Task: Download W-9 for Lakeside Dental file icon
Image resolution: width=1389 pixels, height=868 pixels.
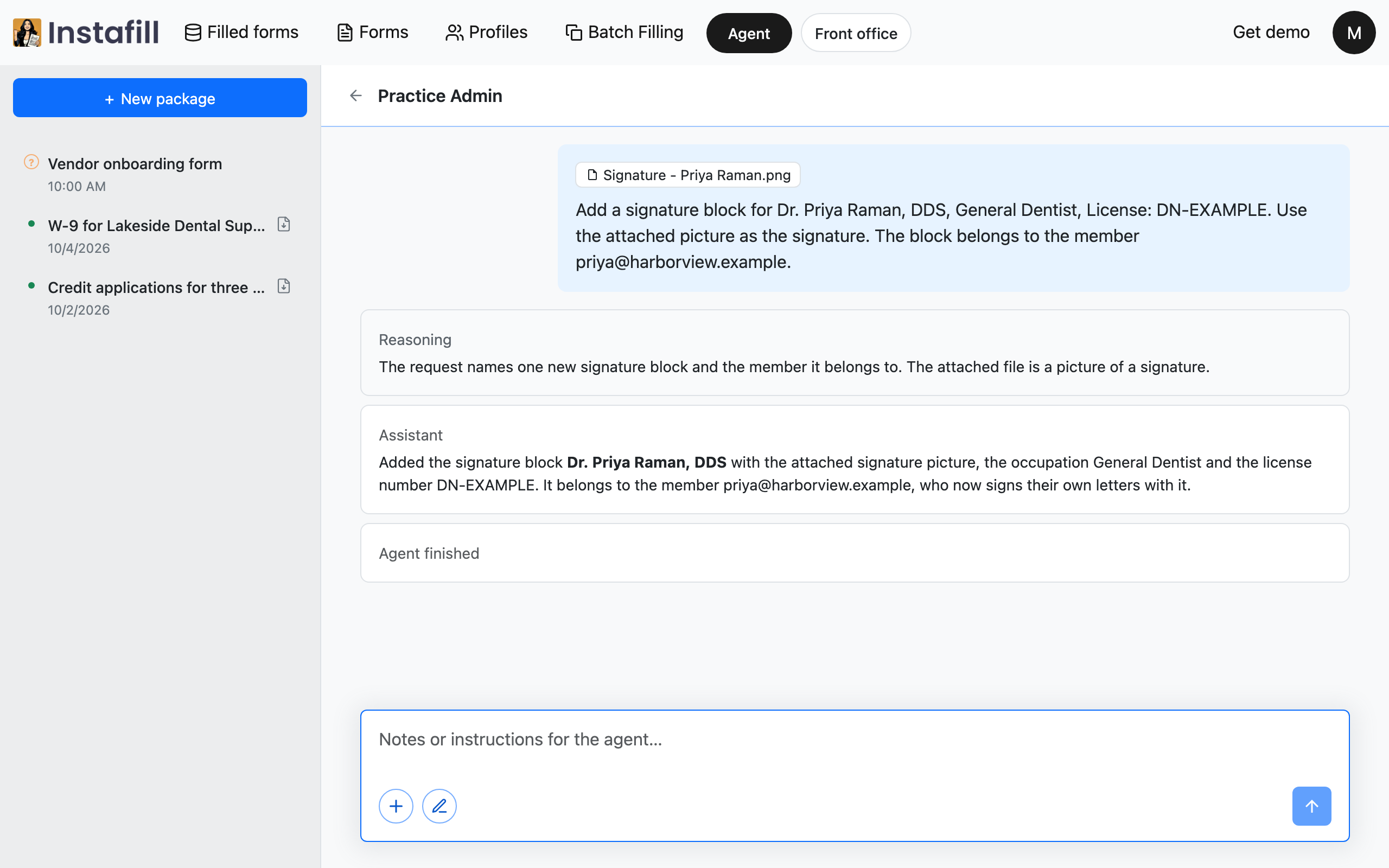Action: 284,225
